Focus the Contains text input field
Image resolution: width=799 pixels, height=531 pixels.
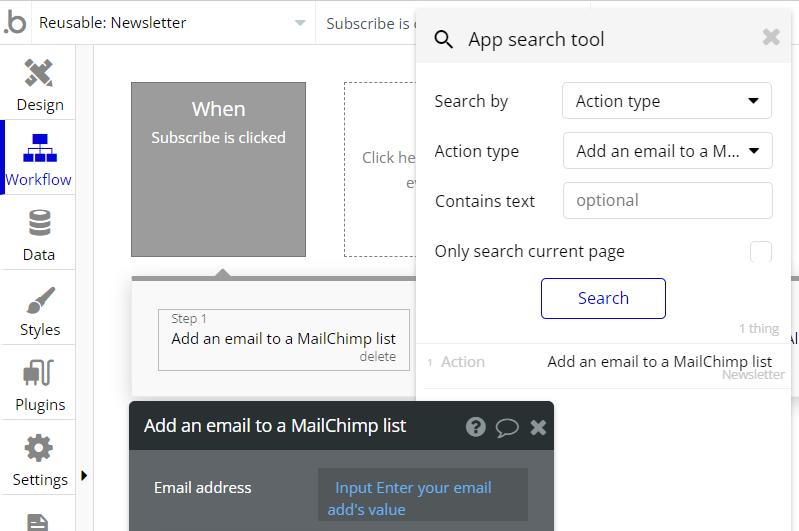pyautogui.click(x=668, y=201)
